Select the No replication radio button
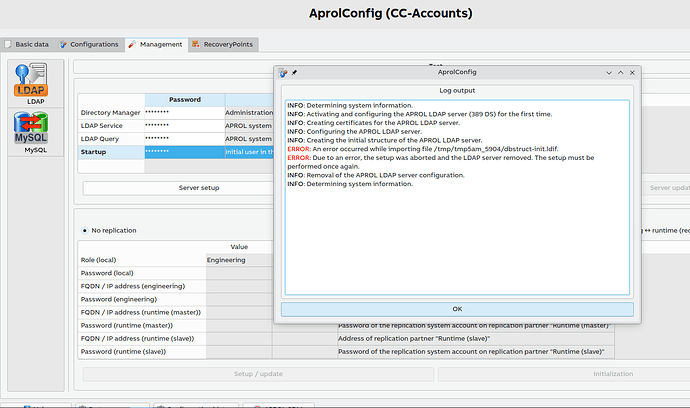 click(85, 231)
